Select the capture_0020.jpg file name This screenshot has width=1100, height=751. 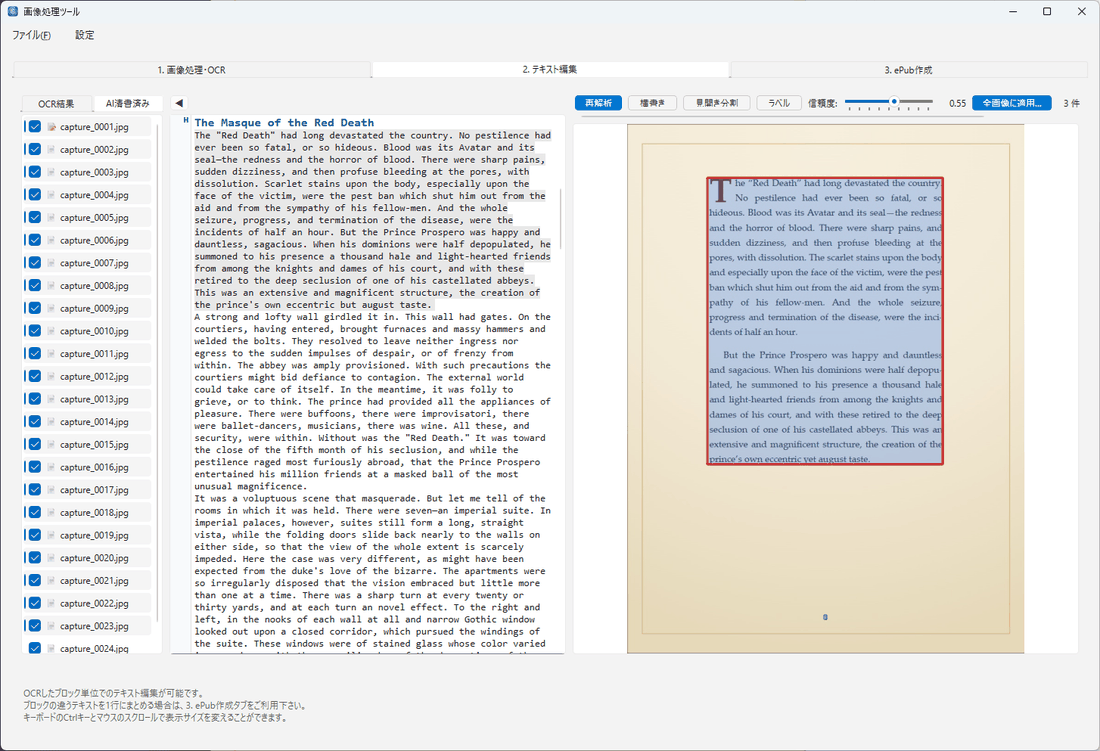94,557
